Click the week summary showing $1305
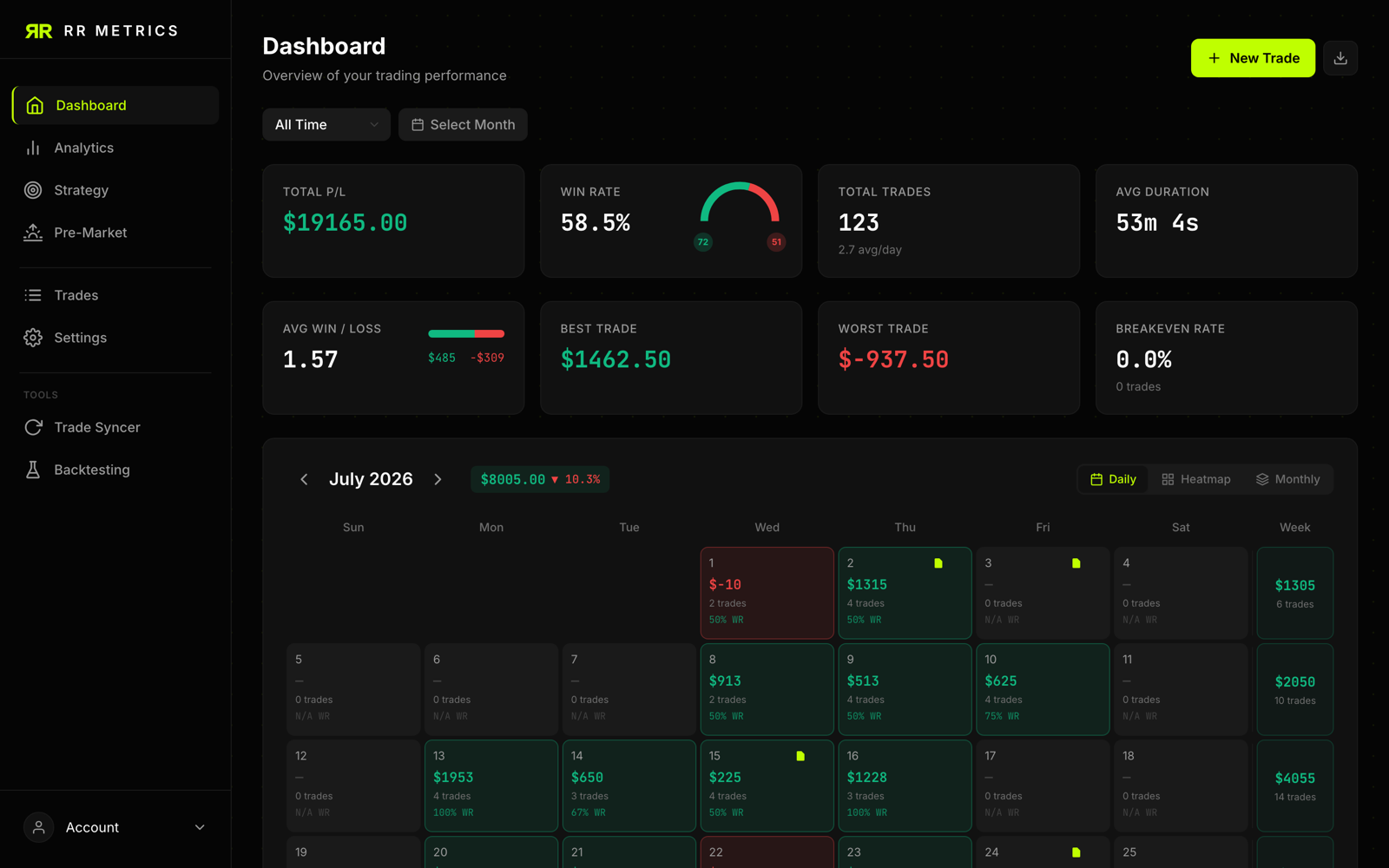The width and height of the screenshot is (1389, 868). click(x=1294, y=593)
